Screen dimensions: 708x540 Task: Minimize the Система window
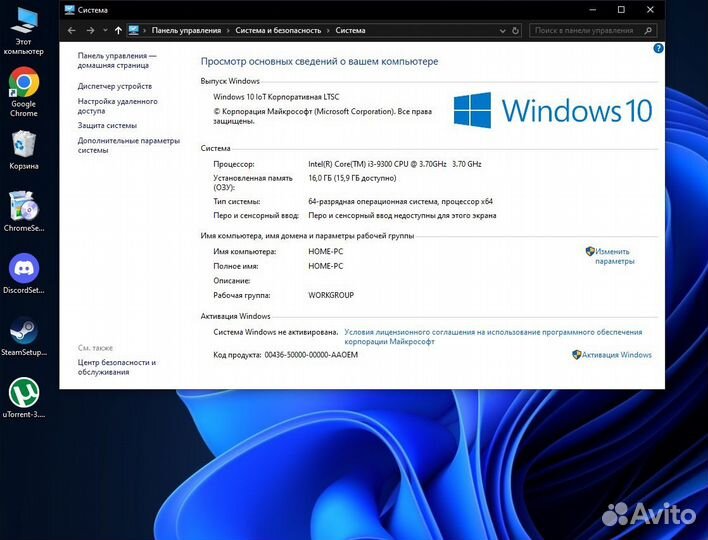pos(593,9)
